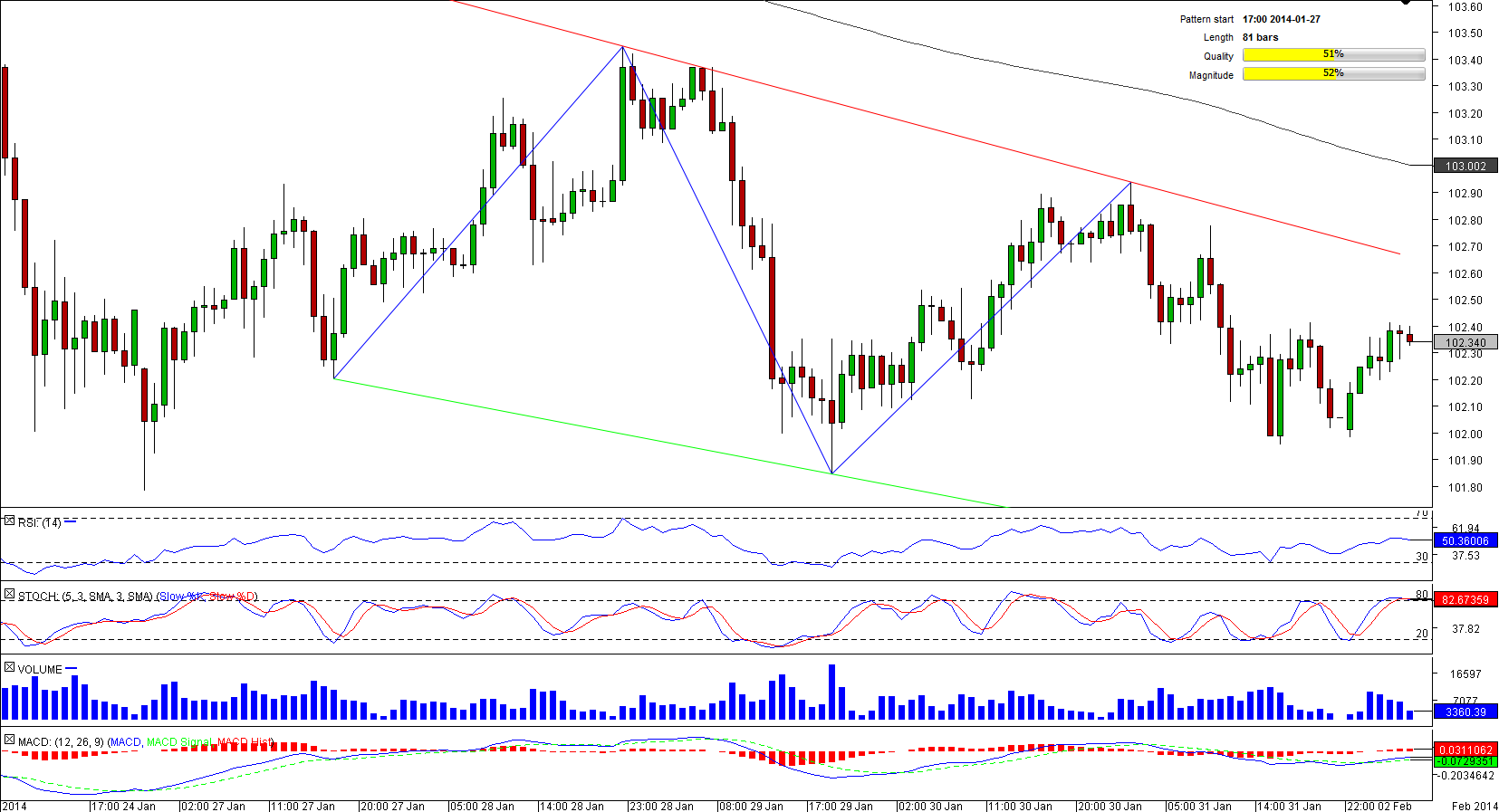Screen dimensions: 1499x812
Task: Click the VOLUME legend label
Action: tap(40, 669)
